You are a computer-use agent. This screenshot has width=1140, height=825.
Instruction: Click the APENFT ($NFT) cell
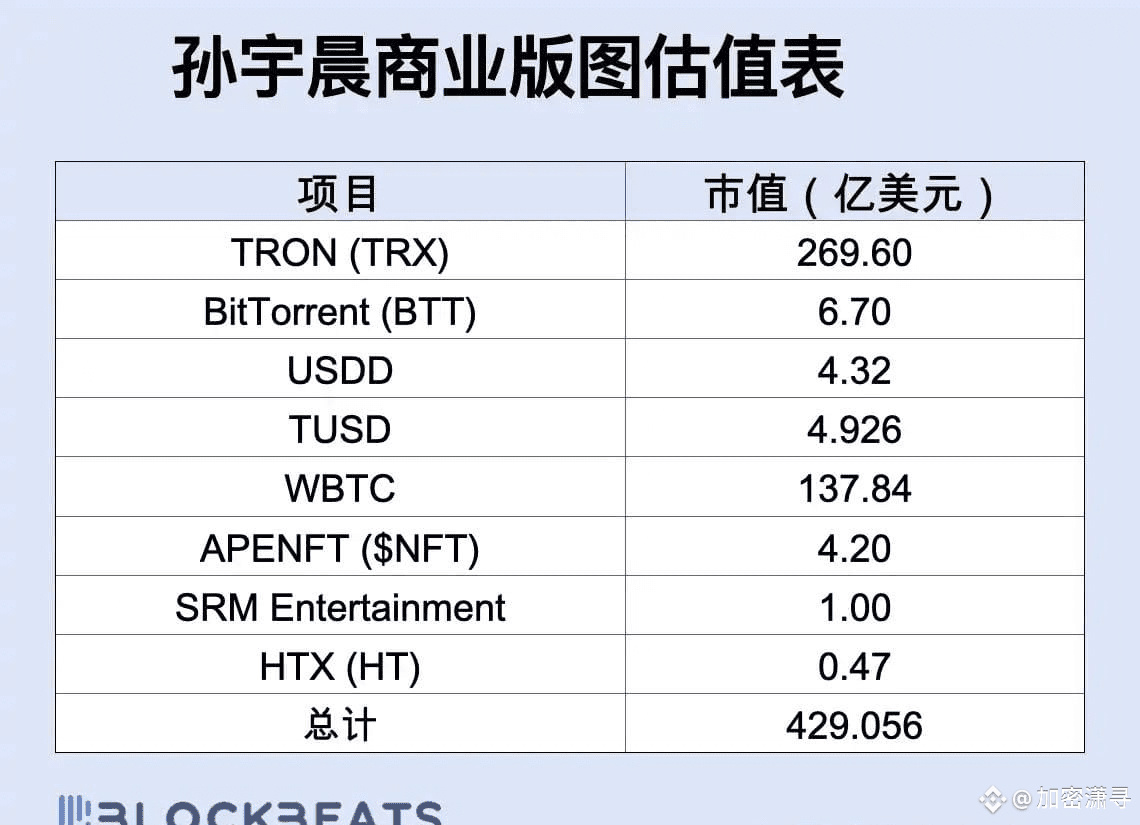pos(339,547)
